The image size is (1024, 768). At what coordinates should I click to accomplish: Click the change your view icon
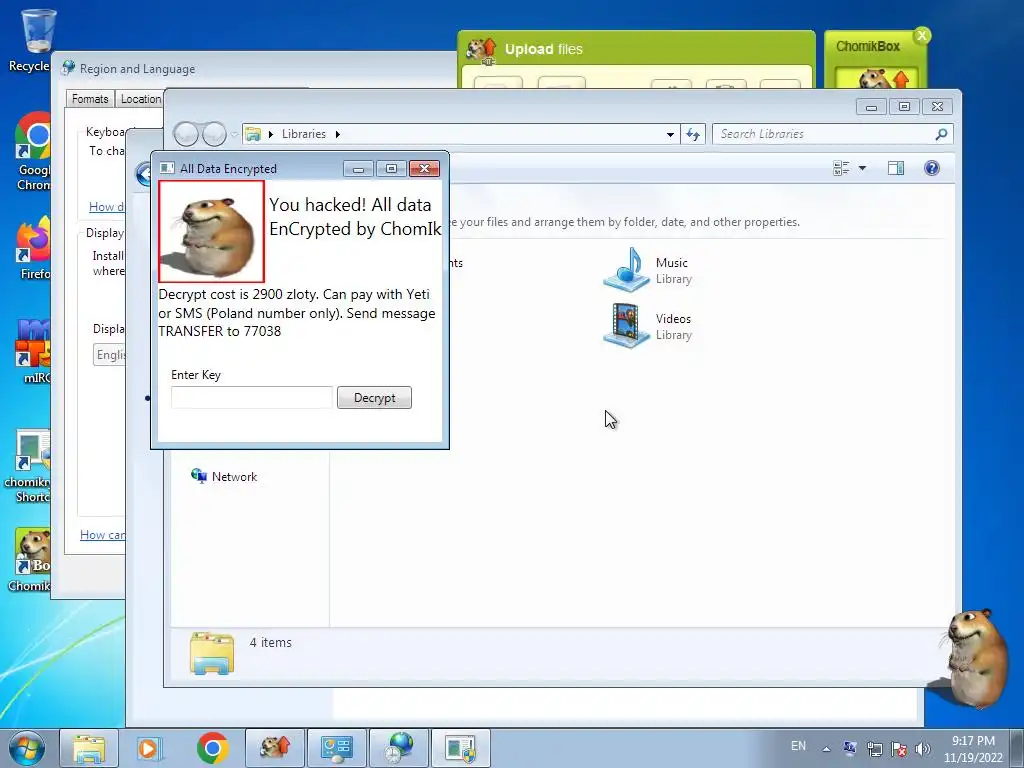(x=841, y=168)
